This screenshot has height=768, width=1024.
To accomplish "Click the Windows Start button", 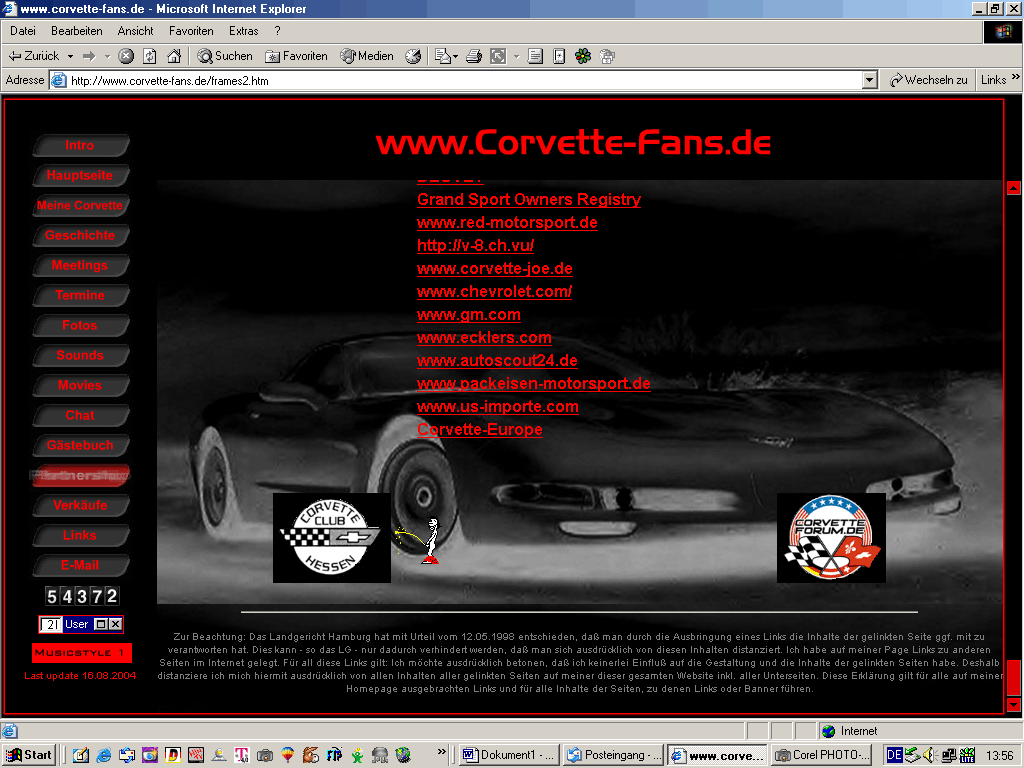I will point(29,755).
